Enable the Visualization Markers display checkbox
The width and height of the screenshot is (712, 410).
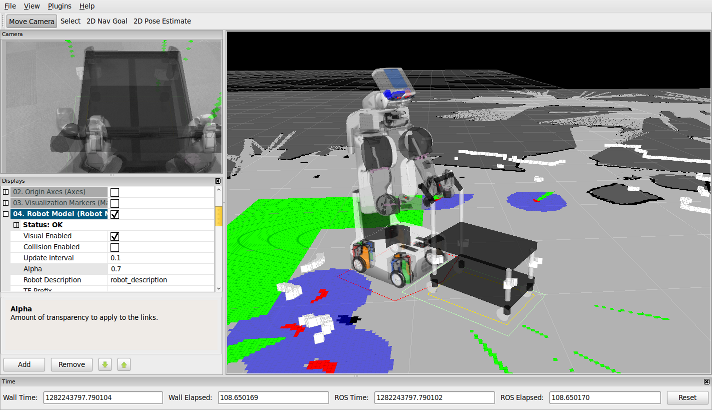114,203
